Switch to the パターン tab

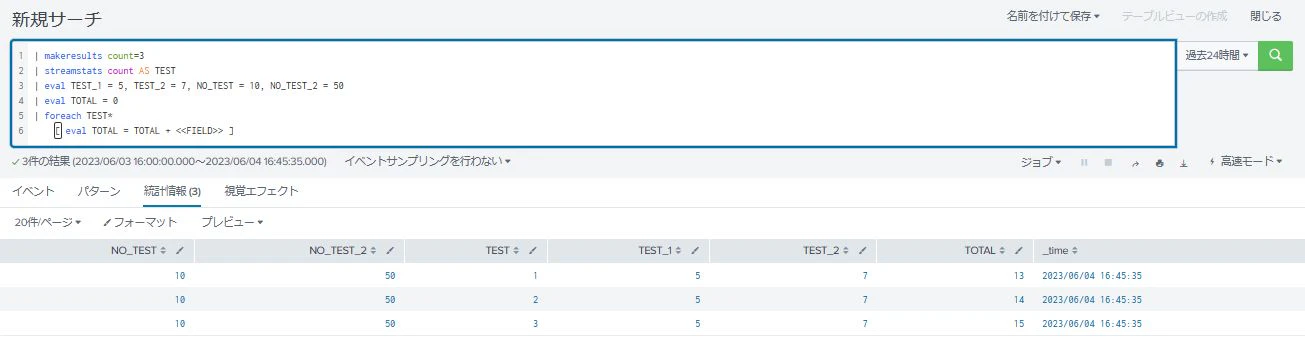pyautogui.click(x=99, y=191)
